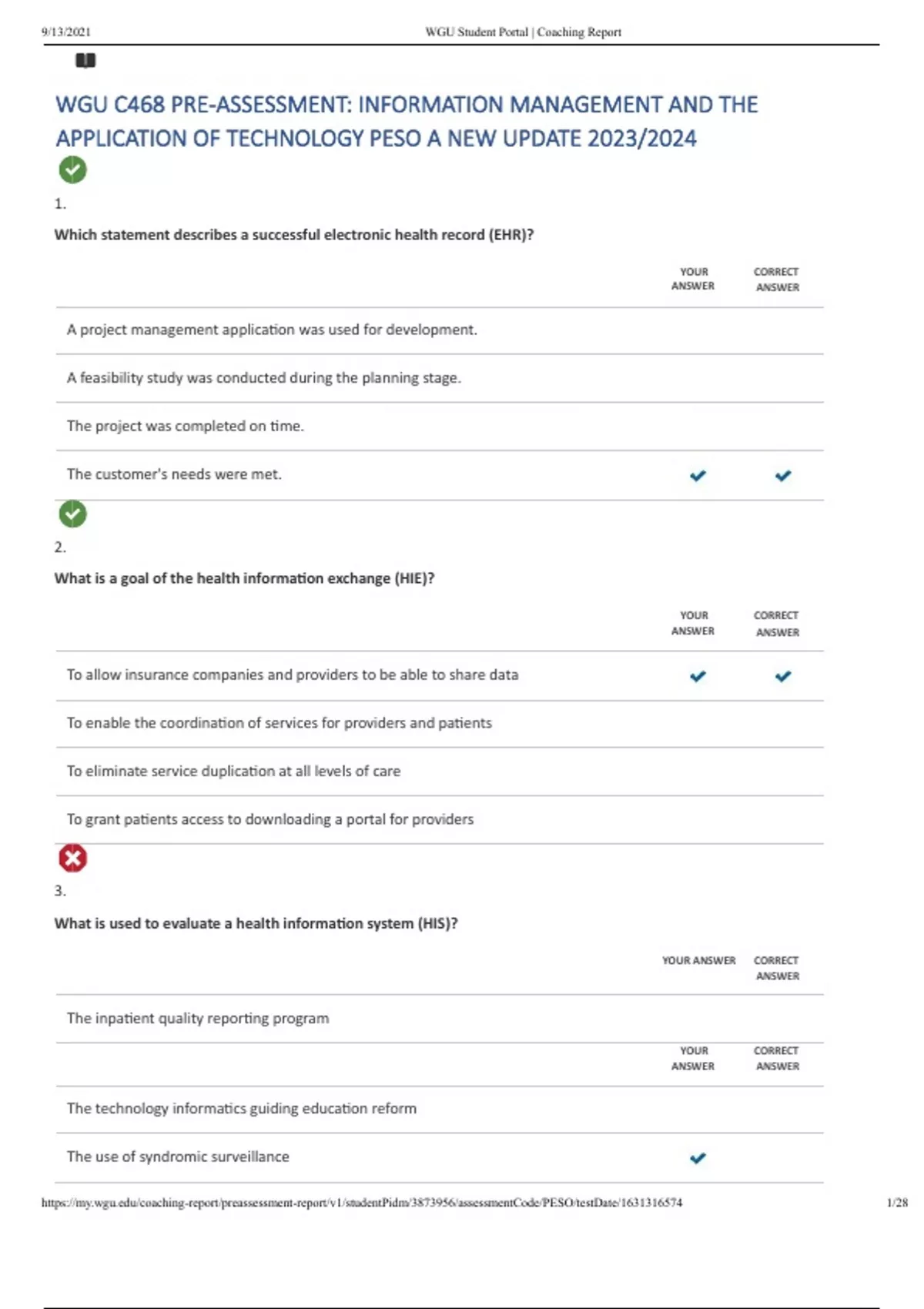Choose "To enable the coordination of services" option
Viewport: 924px width, 1309px height.
279,723
